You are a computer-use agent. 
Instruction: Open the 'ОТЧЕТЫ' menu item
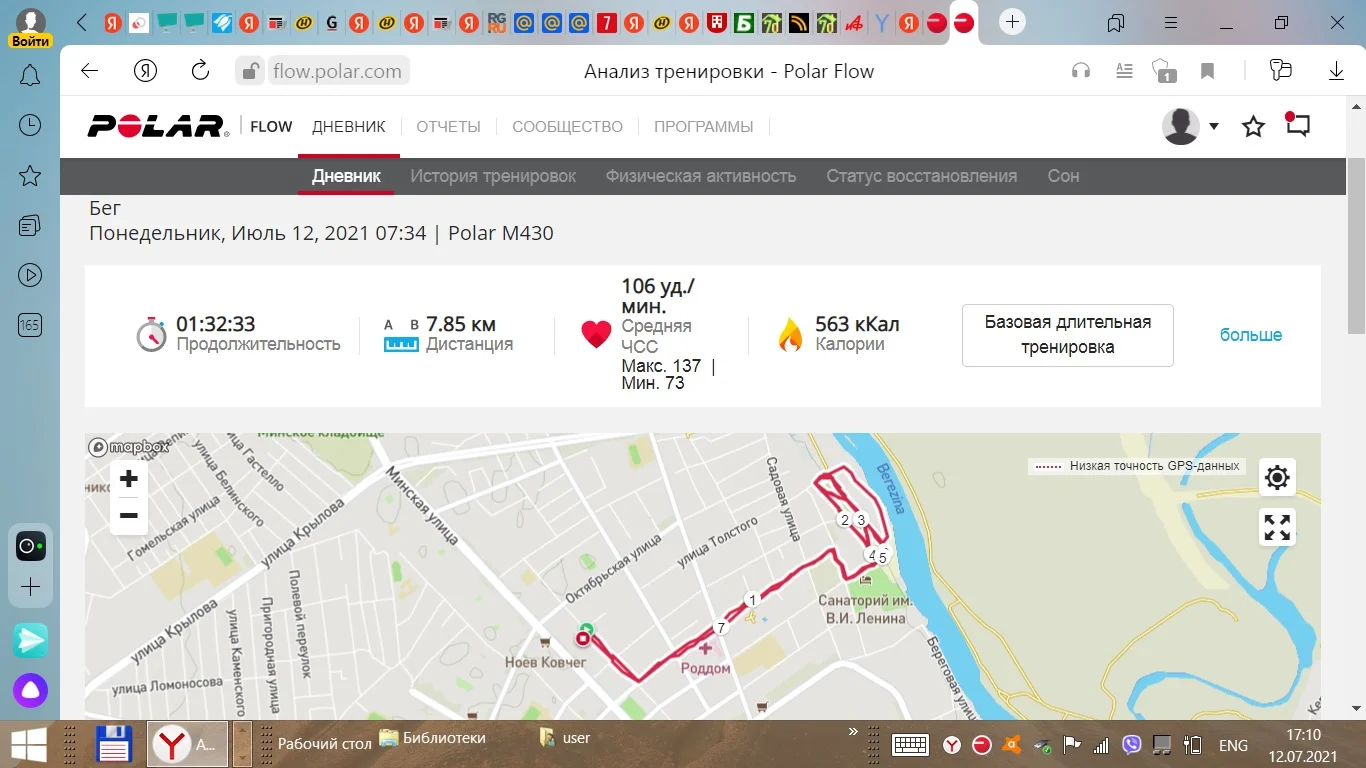(449, 127)
